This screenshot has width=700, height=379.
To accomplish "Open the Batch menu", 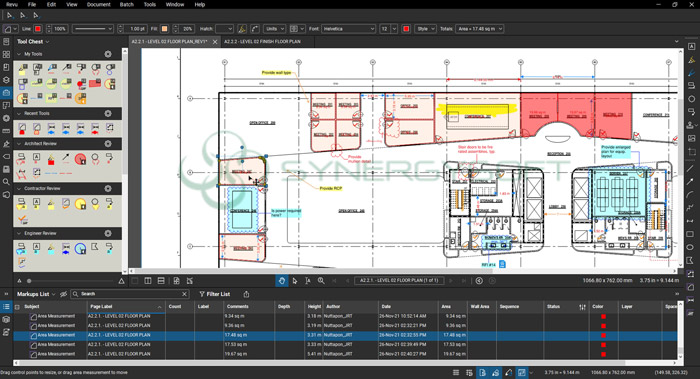I will [x=126, y=4].
